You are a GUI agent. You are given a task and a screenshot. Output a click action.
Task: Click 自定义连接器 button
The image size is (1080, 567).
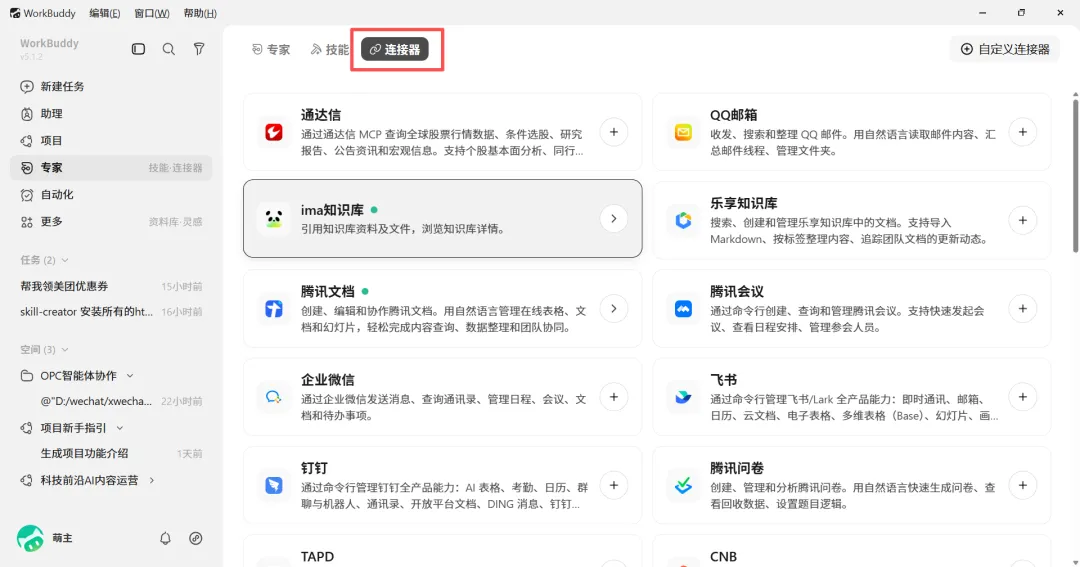[1005, 49]
